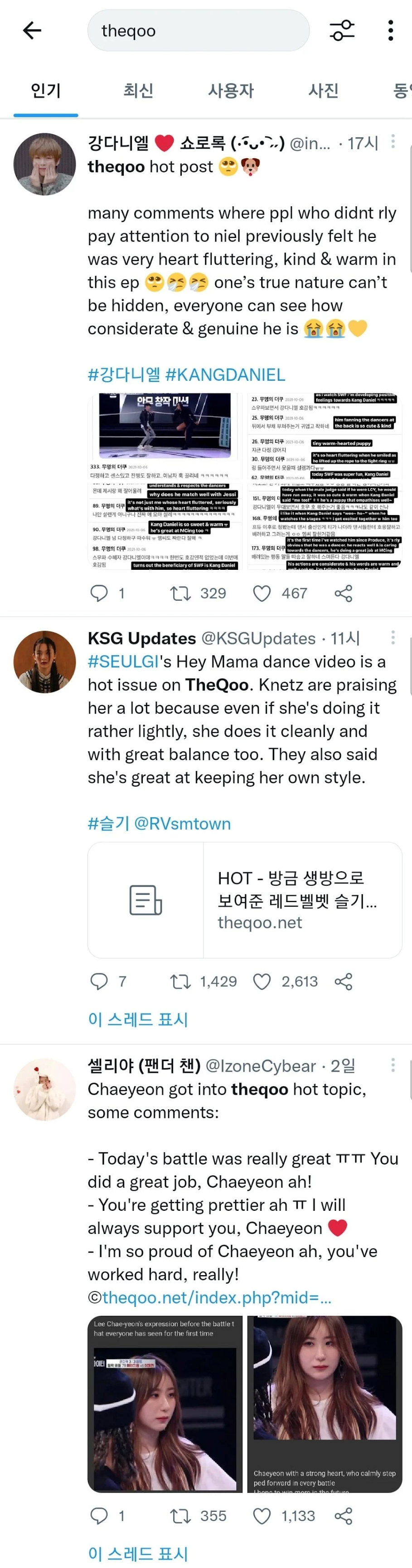
Task: Open theqoo.net HOT link preview card
Action: pyautogui.click(x=245, y=900)
